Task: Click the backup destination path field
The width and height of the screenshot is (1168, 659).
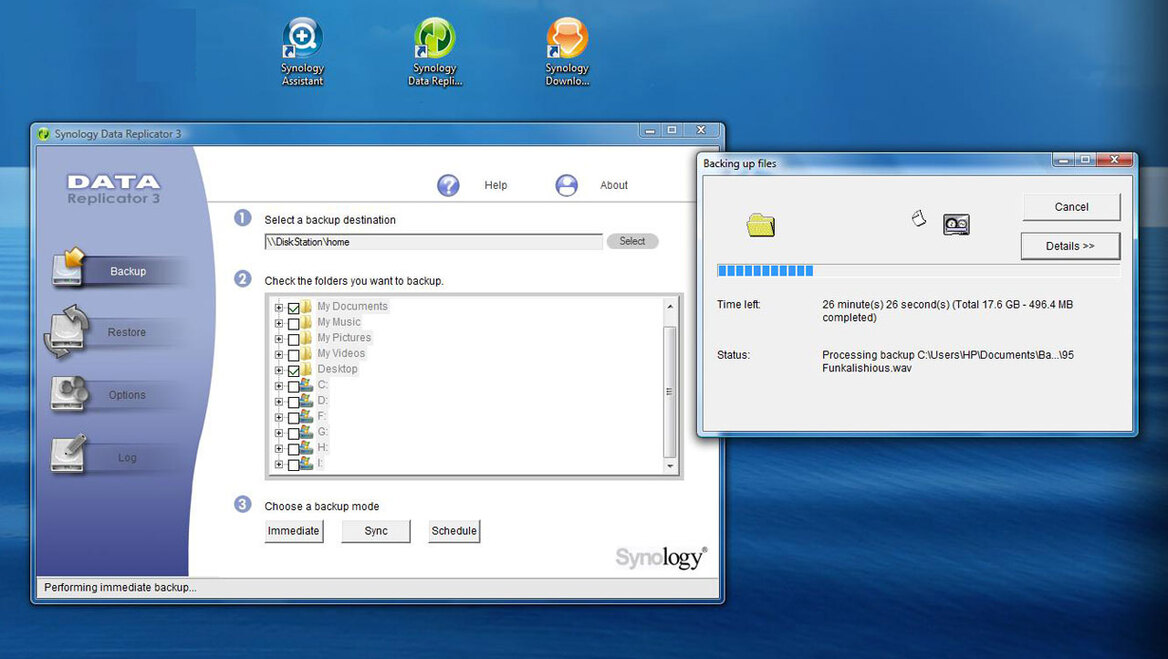Action: (x=434, y=242)
